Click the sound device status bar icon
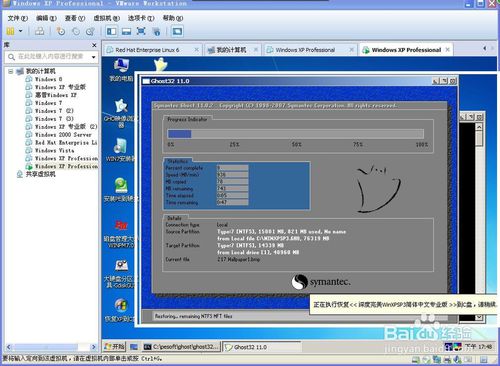This screenshot has height=366, width=500. point(457,359)
